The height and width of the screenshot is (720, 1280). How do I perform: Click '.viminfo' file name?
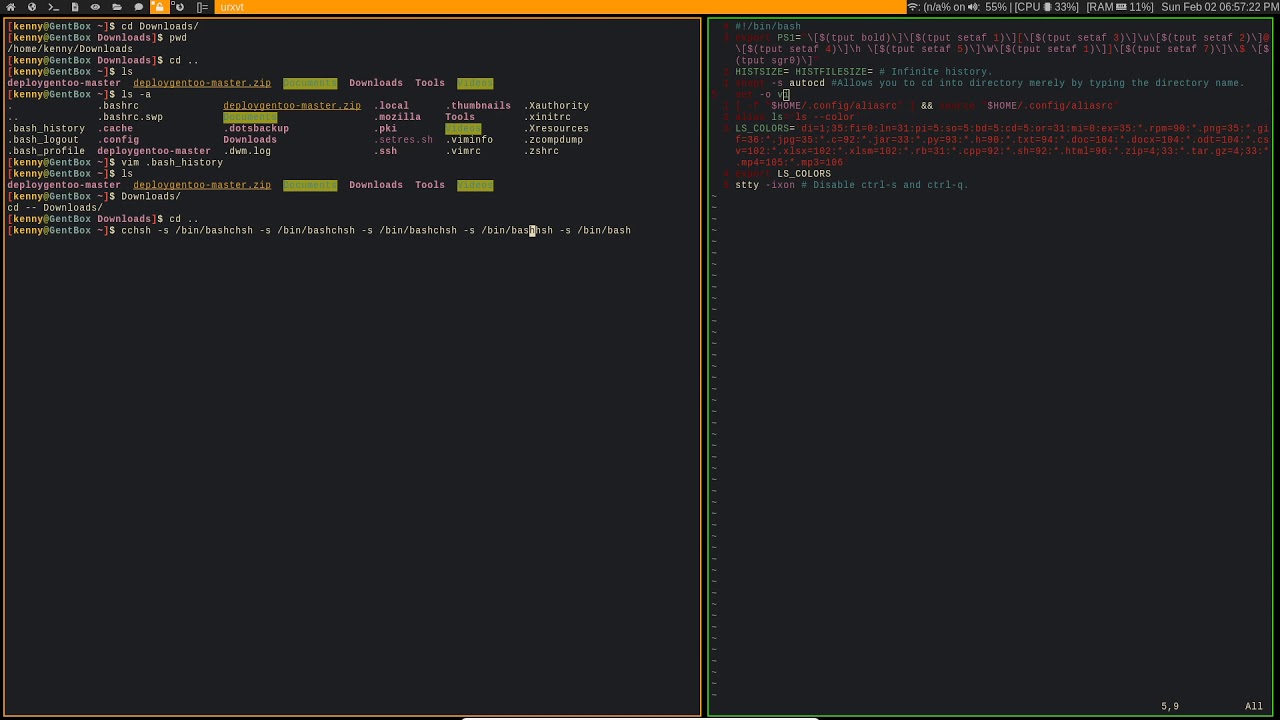[x=469, y=140]
